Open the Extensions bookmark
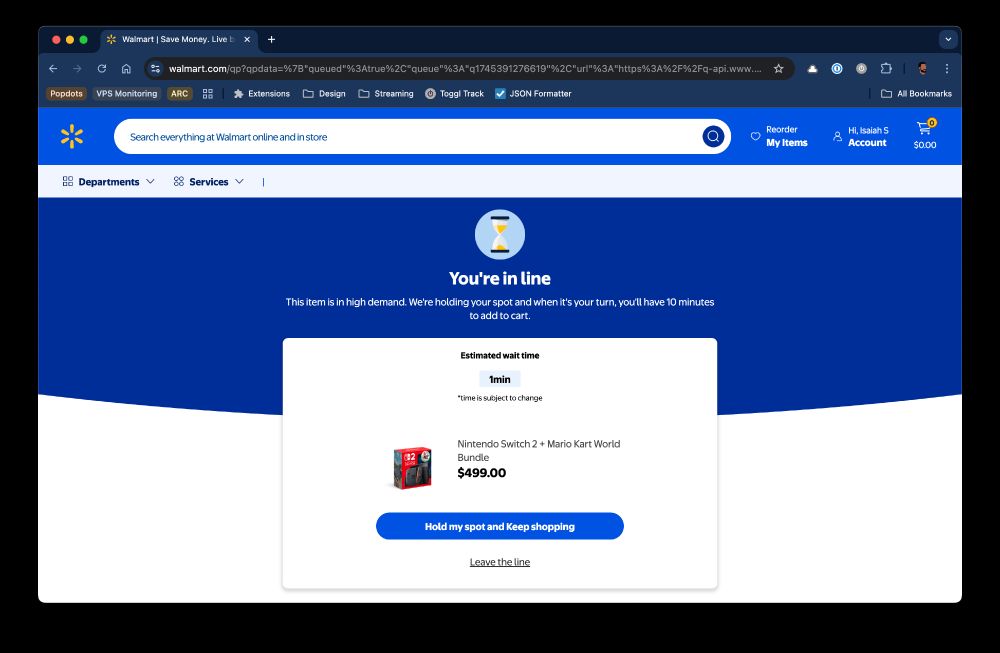Image resolution: width=1000 pixels, height=653 pixels. coord(261,94)
